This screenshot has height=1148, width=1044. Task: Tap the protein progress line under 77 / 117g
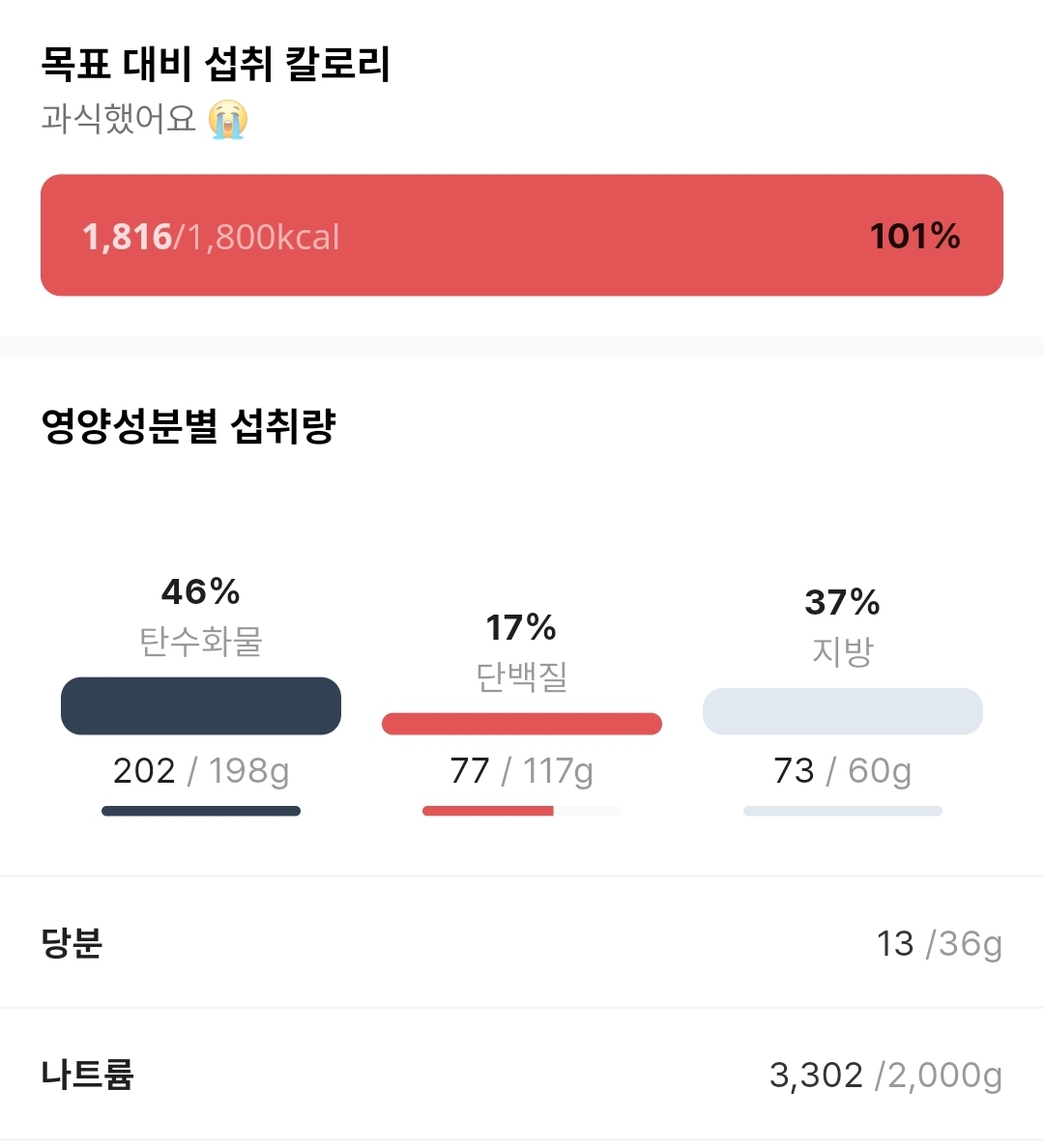(x=522, y=812)
